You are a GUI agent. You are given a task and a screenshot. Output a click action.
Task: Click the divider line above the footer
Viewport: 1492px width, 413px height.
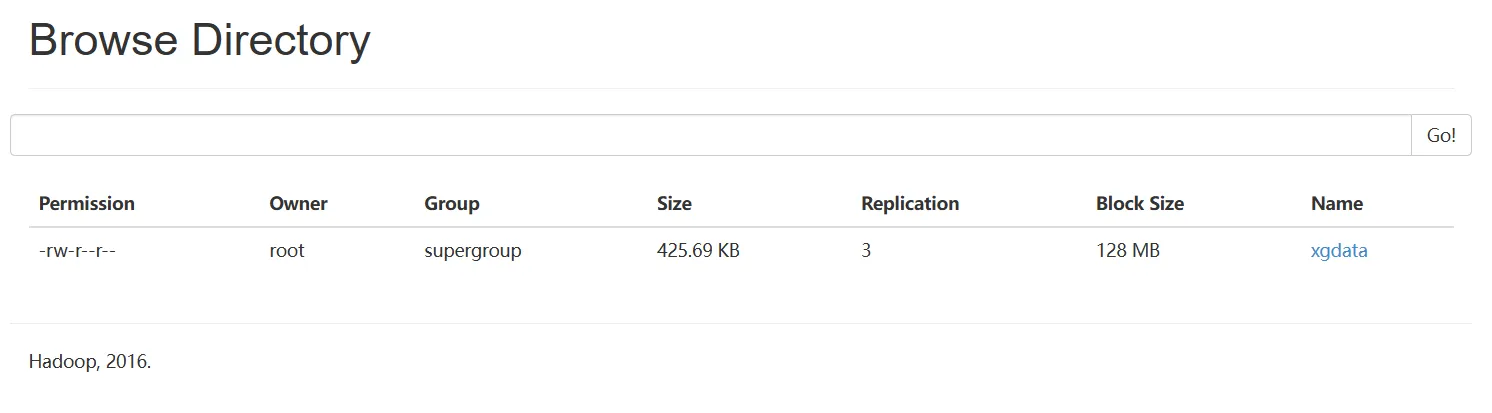pyautogui.click(x=740, y=323)
